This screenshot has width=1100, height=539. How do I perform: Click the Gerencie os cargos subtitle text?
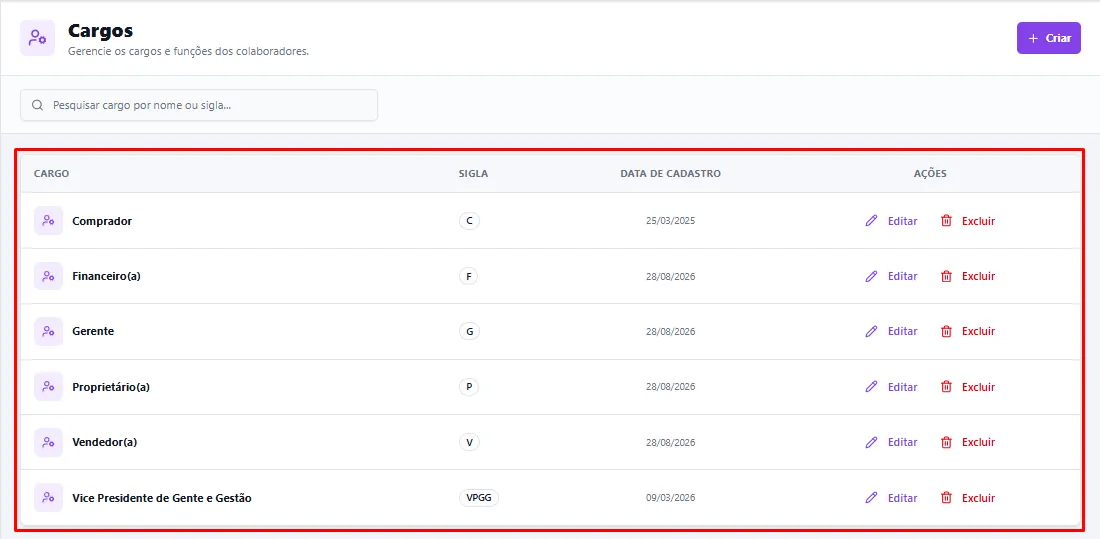pos(188,52)
